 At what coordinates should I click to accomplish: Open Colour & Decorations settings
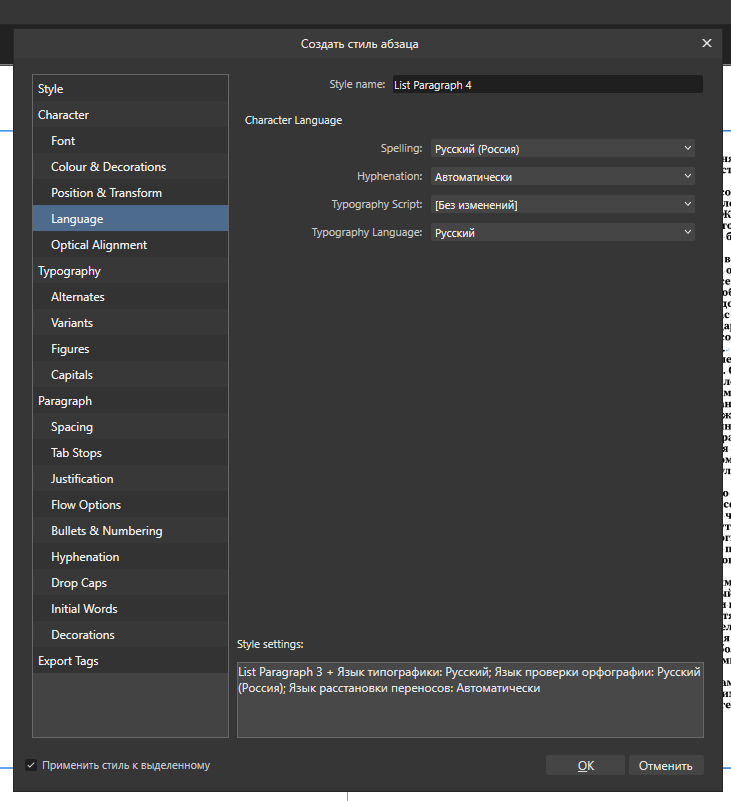(108, 167)
